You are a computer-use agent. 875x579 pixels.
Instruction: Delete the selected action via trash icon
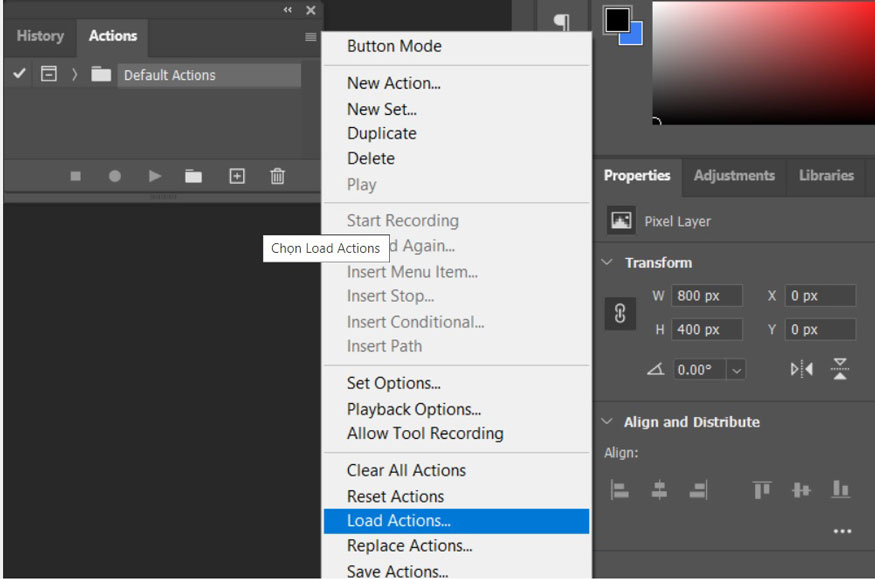coord(277,176)
